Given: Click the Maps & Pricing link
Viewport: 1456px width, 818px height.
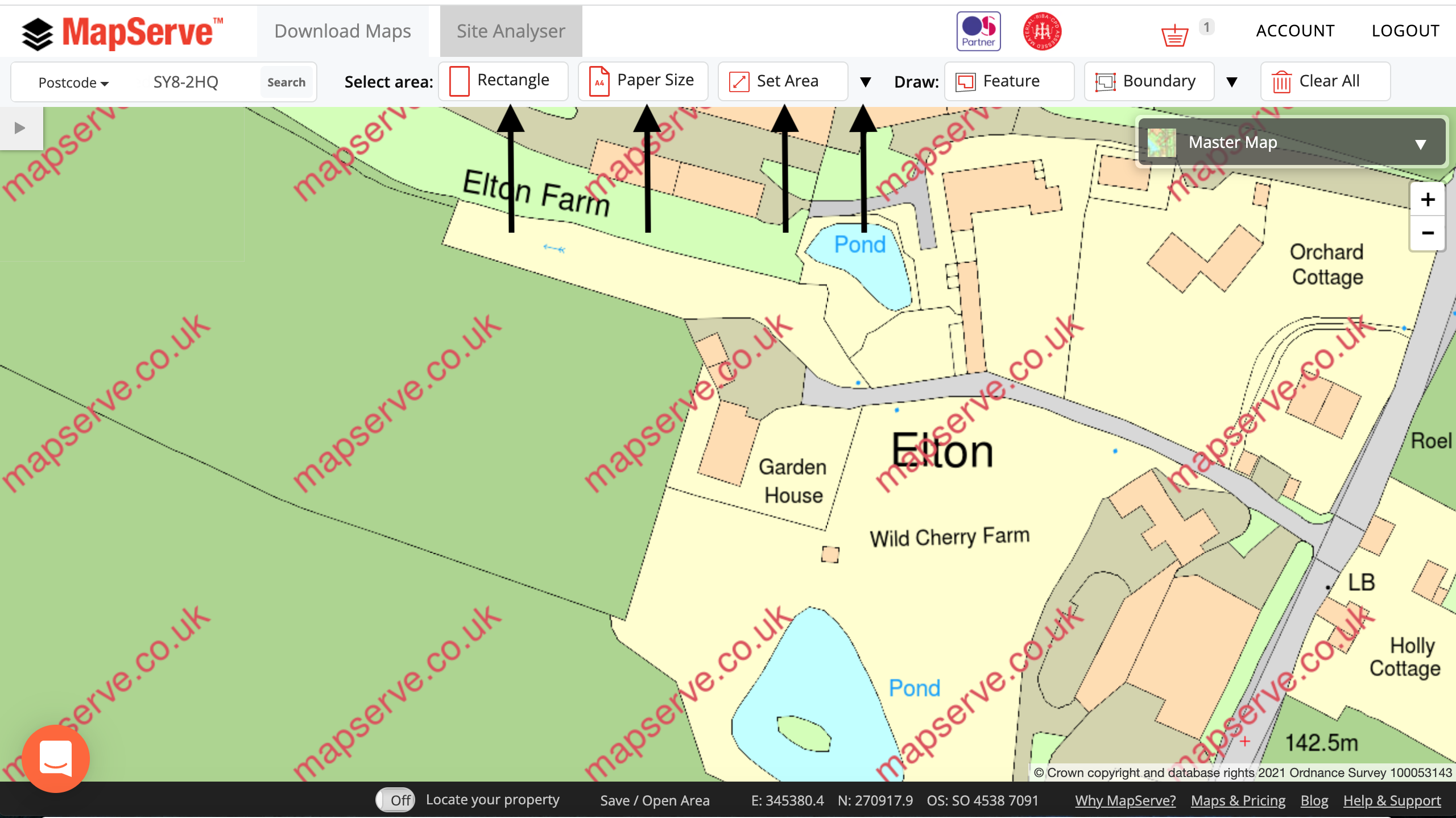Looking at the screenshot, I should point(1238,799).
